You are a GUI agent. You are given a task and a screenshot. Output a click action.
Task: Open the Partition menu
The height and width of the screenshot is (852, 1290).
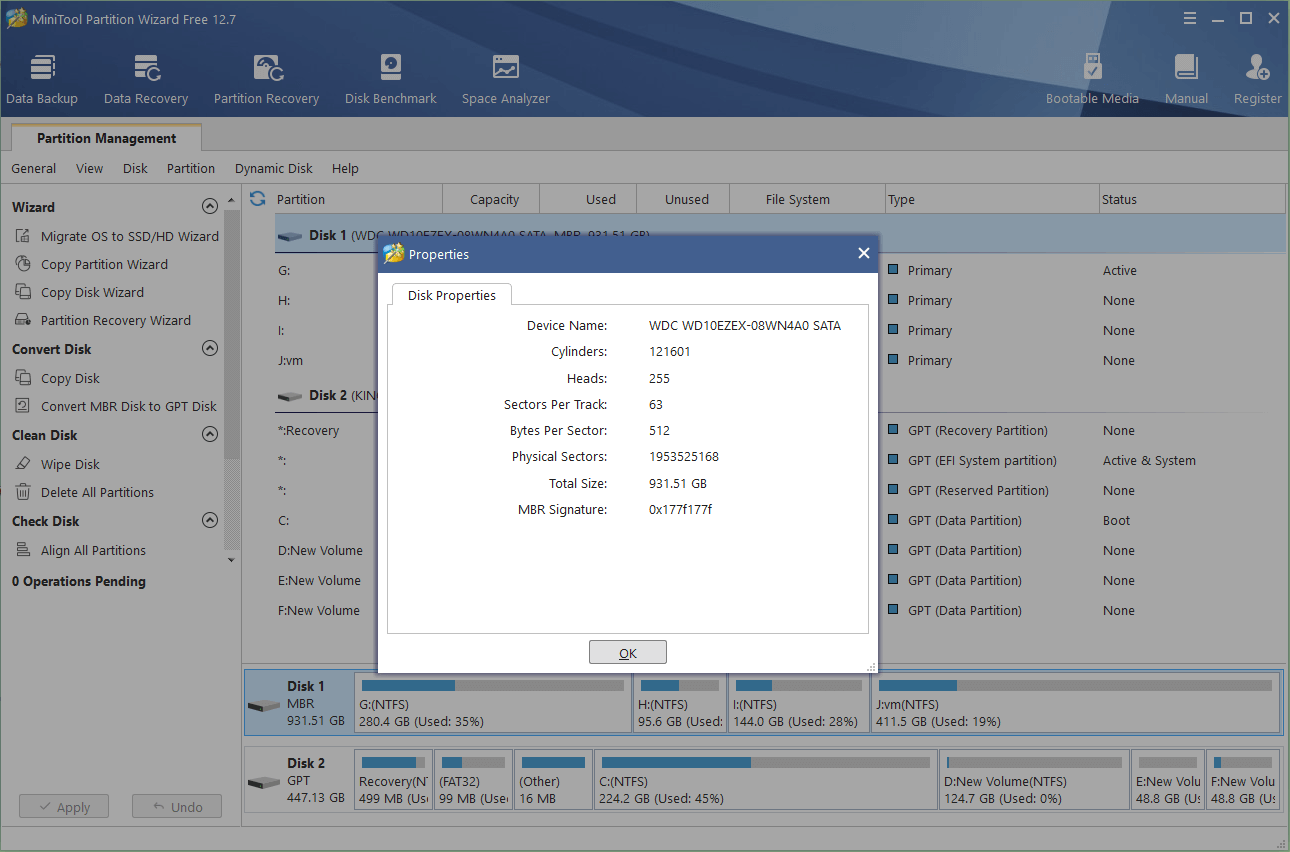191,168
